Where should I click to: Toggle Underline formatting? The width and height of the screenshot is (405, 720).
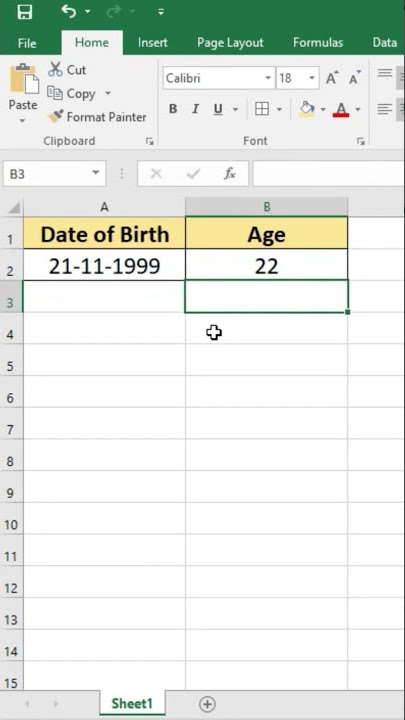pyautogui.click(x=218, y=109)
